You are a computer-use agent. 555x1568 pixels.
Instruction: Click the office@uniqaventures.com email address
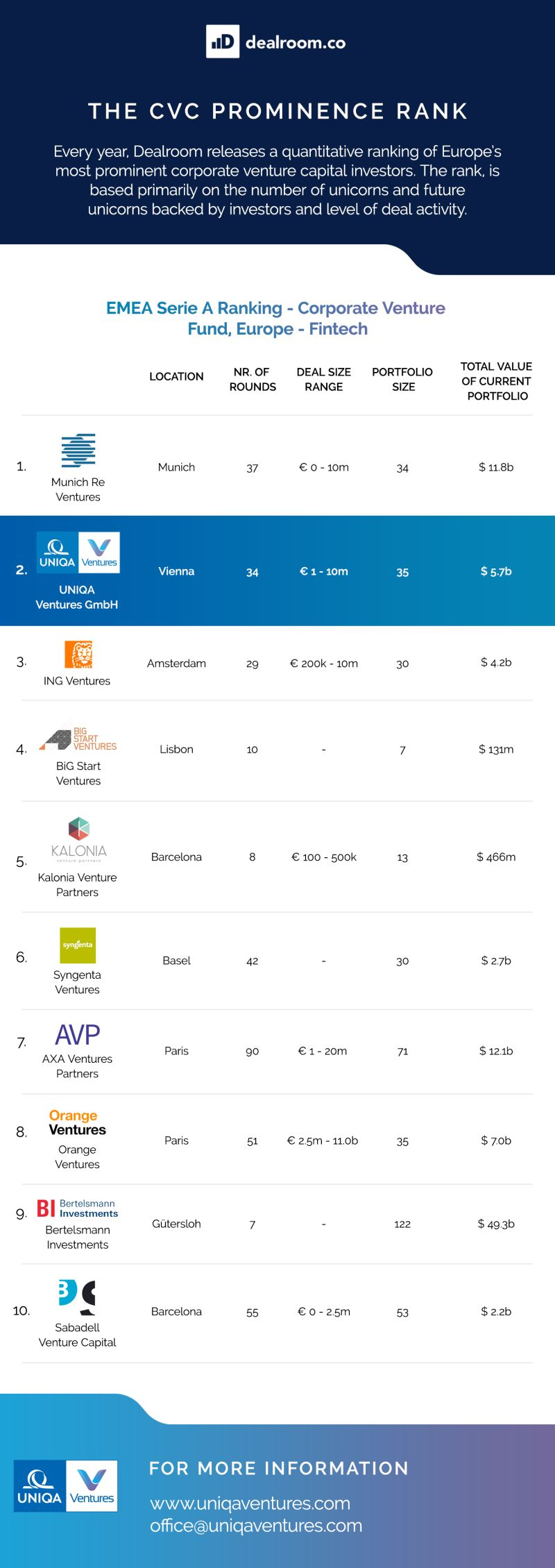(256, 1525)
